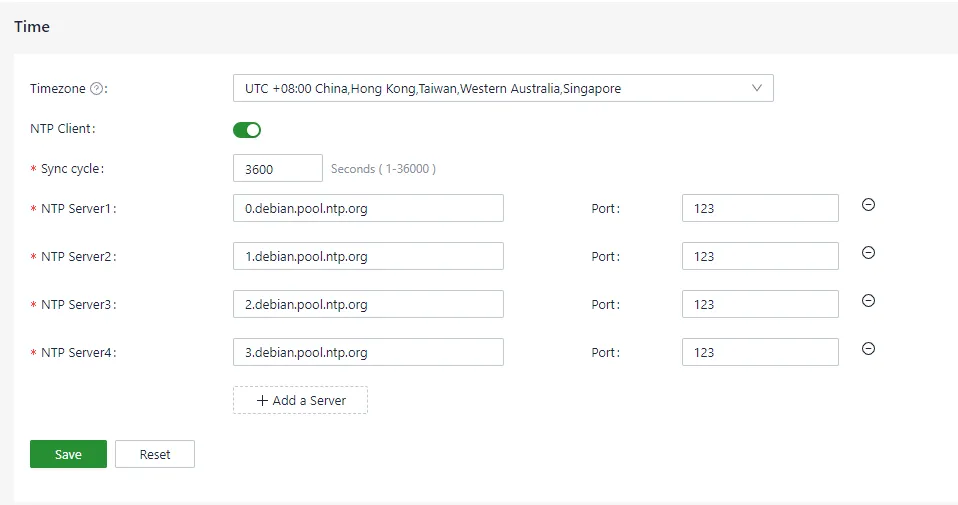The width and height of the screenshot is (958, 505).
Task: Click the 'Port:' label beside NTP Server1
Action: point(605,209)
